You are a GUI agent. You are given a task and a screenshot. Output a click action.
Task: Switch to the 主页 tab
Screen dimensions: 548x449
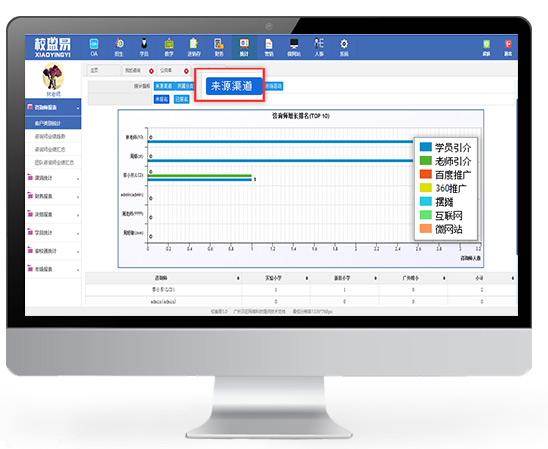103,71
